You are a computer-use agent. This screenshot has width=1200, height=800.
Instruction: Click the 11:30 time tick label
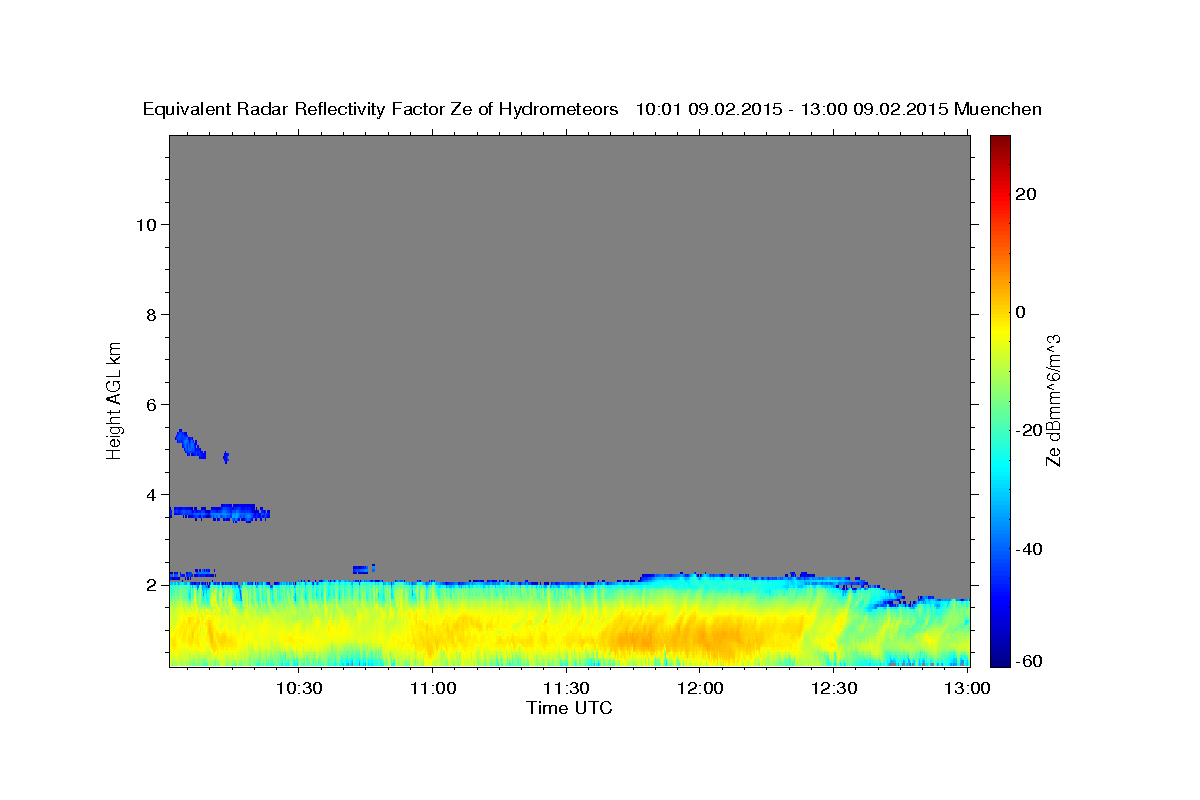pyautogui.click(x=566, y=688)
